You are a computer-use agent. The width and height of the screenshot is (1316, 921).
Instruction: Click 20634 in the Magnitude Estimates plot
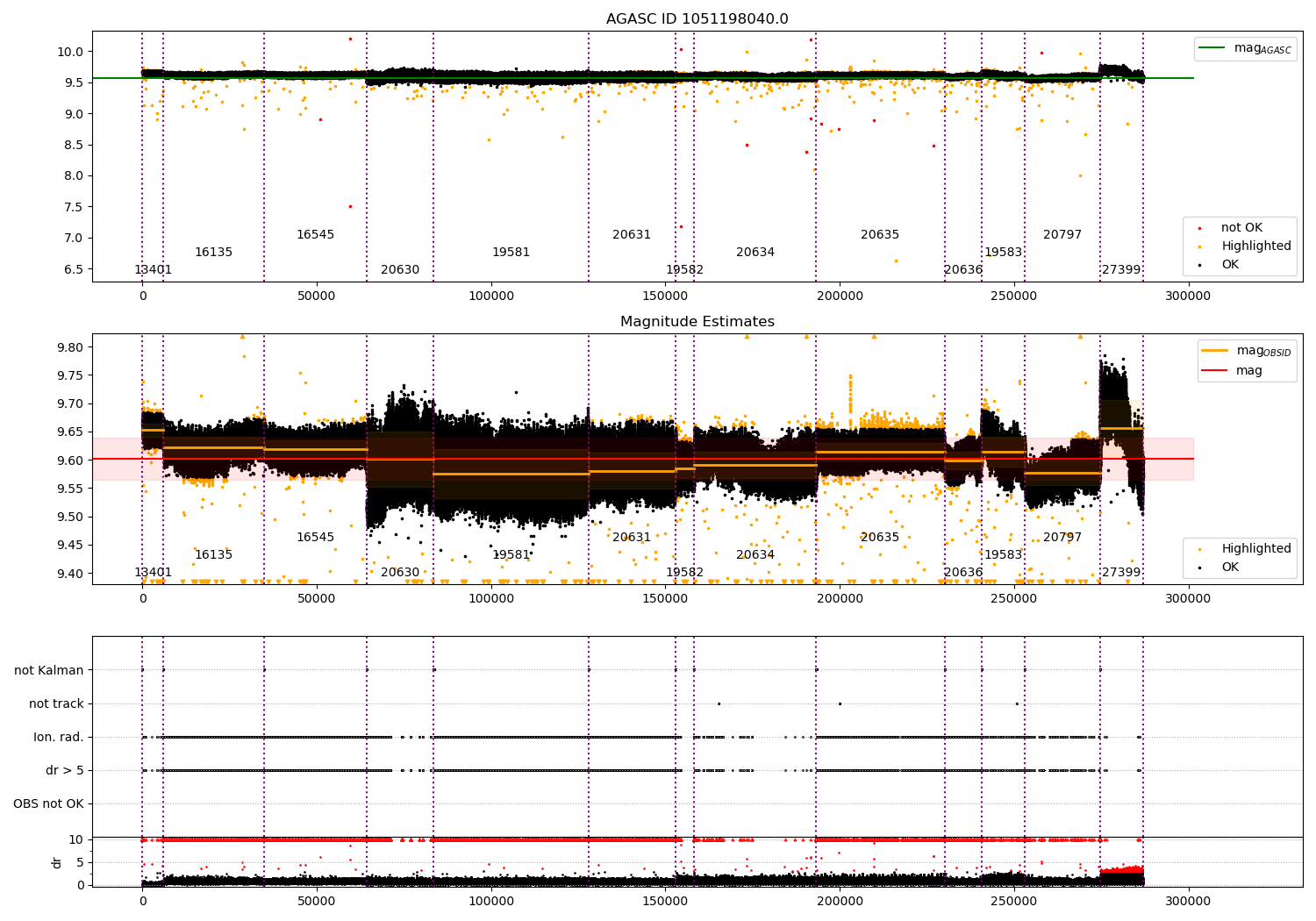coord(755,554)
